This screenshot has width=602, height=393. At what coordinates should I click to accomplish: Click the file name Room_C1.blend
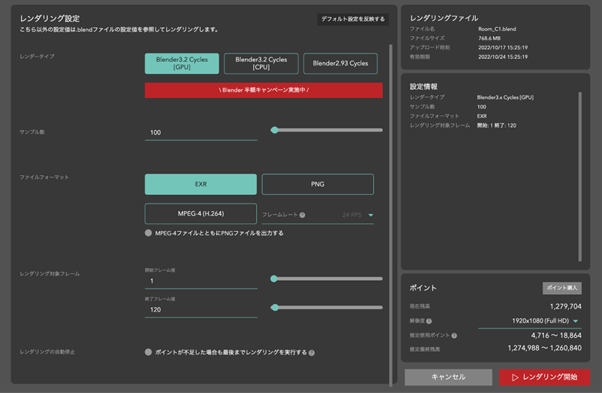pos(497,29)
